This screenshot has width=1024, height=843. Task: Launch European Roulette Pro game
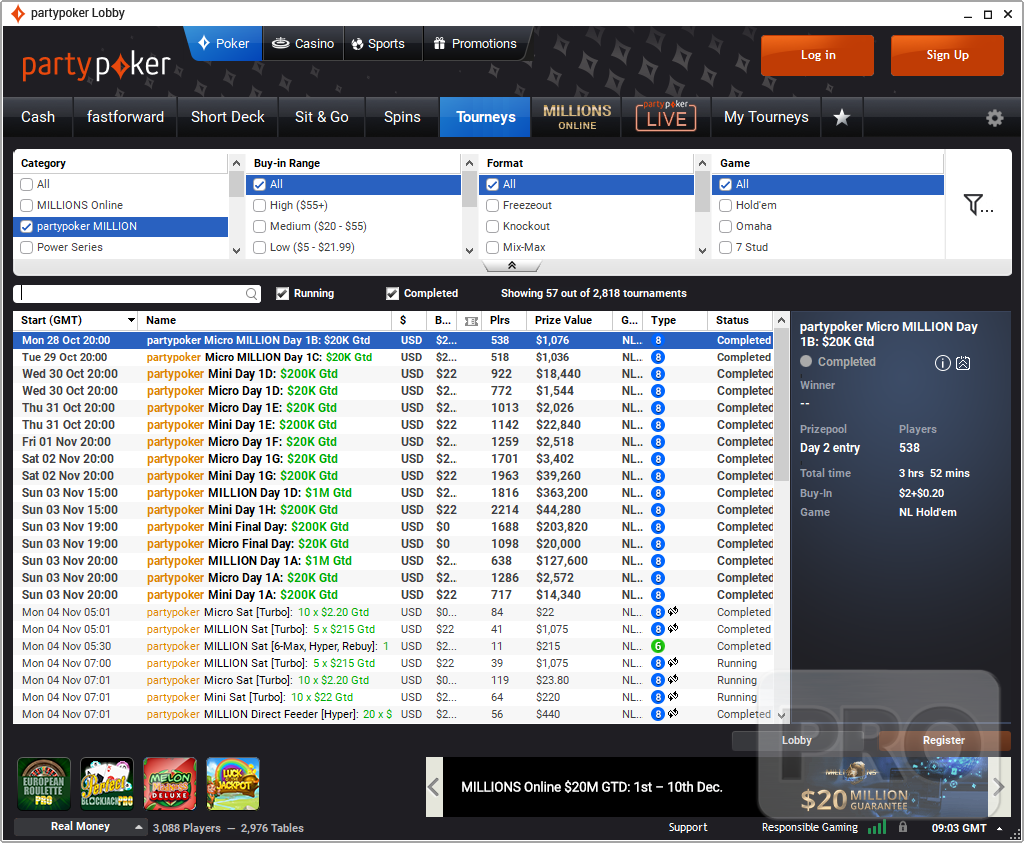point(44,784)
